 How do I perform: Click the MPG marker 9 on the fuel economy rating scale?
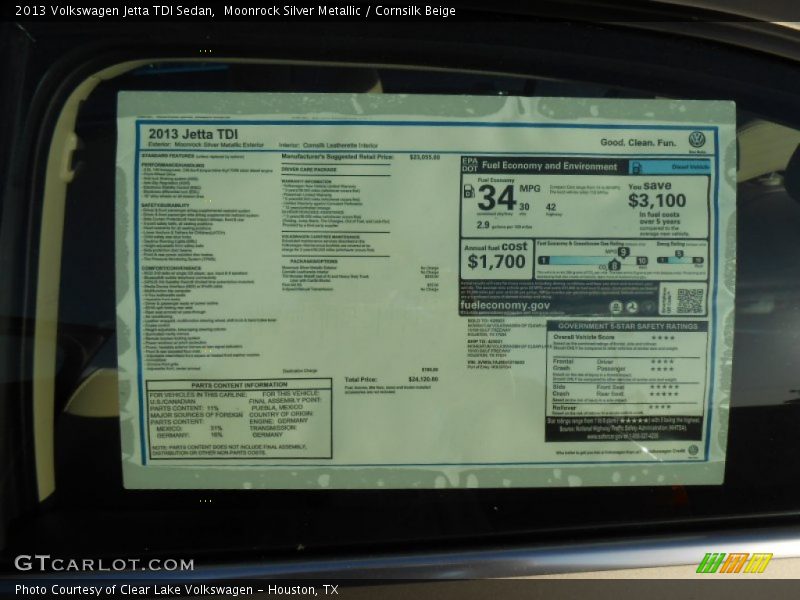pos(623,252)
